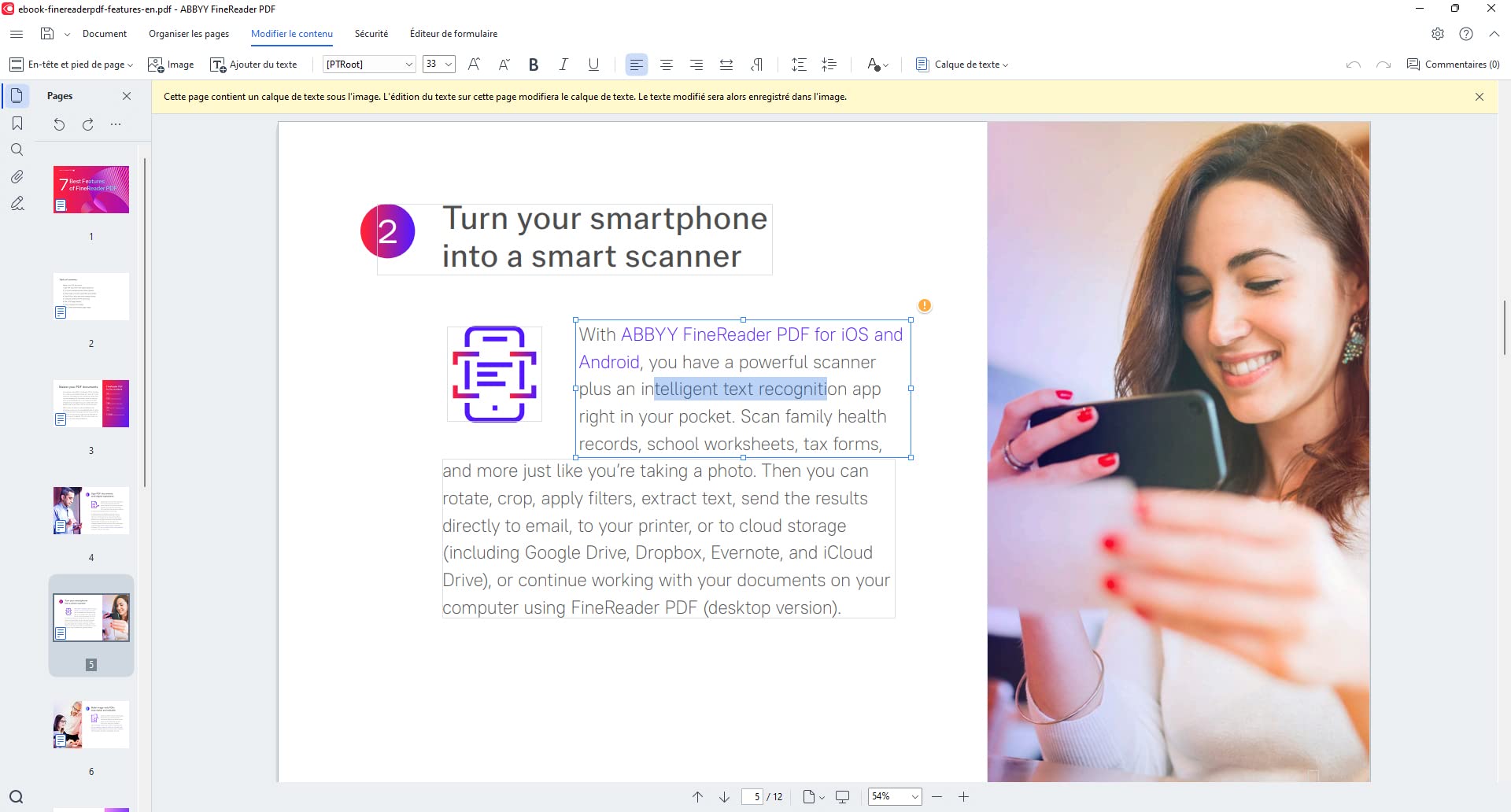Toggle italic formatting

[x=563, y=65]
